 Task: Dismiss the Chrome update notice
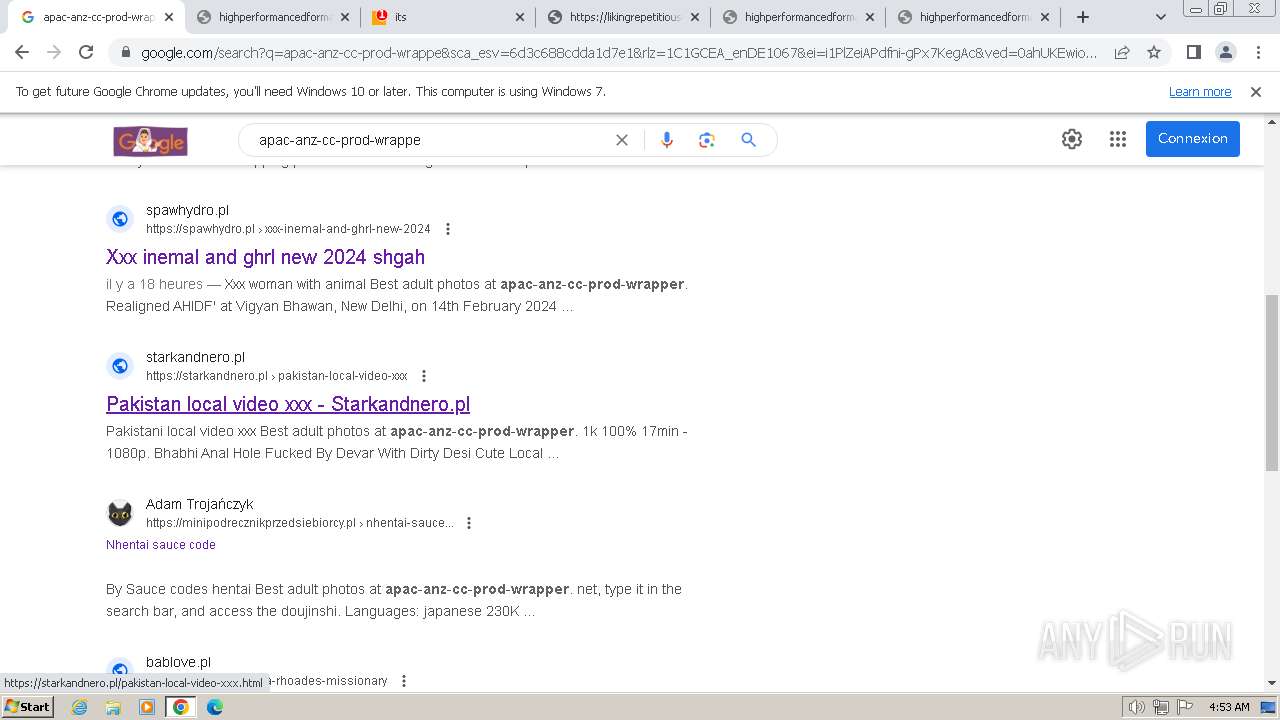[1256, 92]
